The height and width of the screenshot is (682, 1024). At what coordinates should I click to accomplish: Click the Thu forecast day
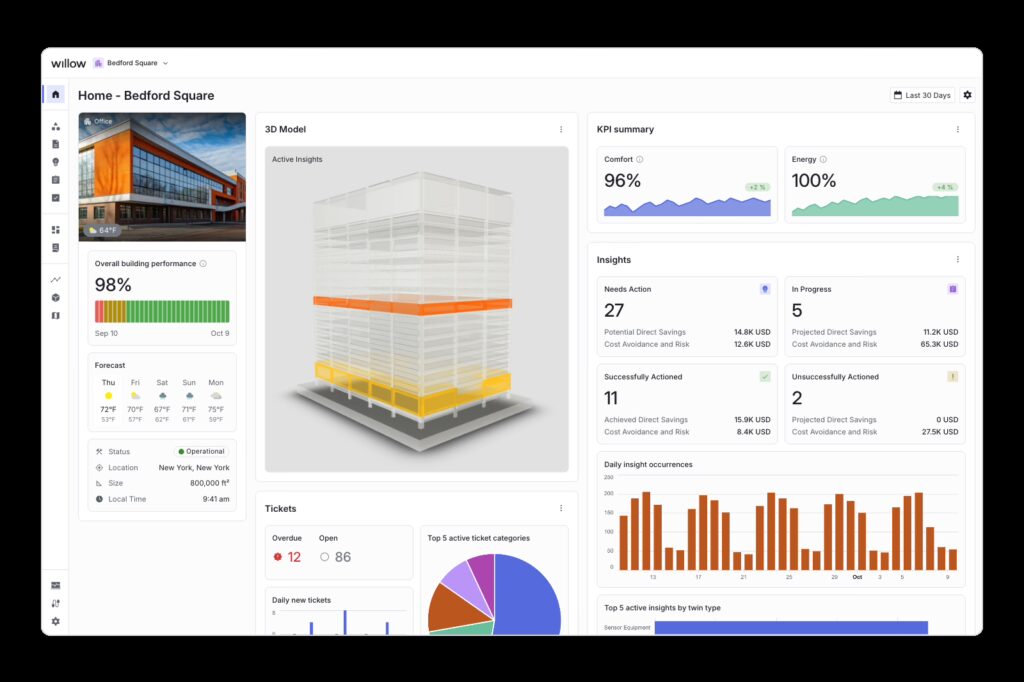pos(108,400)
